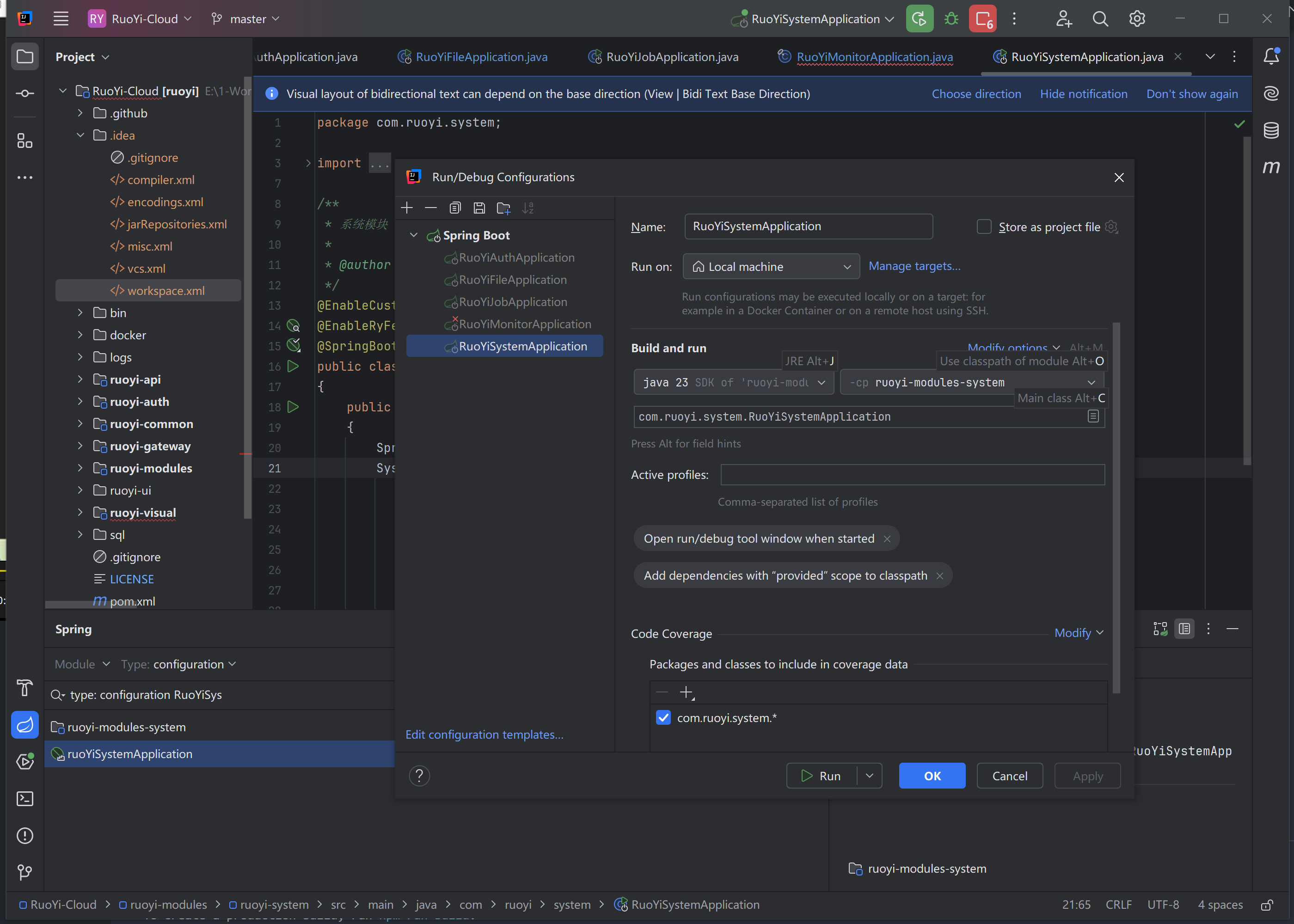The height and width of the screenshot is (924, 1294).
Task: Open the Code With Me user icon
Action: [x=1063, y=19]
